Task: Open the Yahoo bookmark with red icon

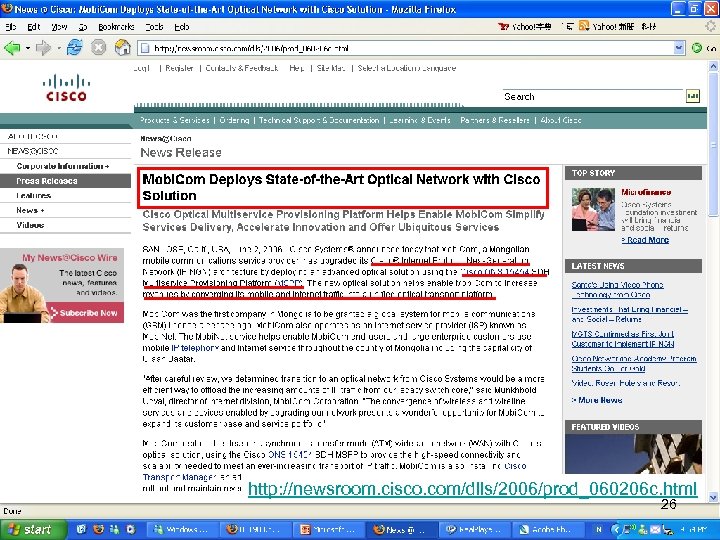Action: [524, 27]
